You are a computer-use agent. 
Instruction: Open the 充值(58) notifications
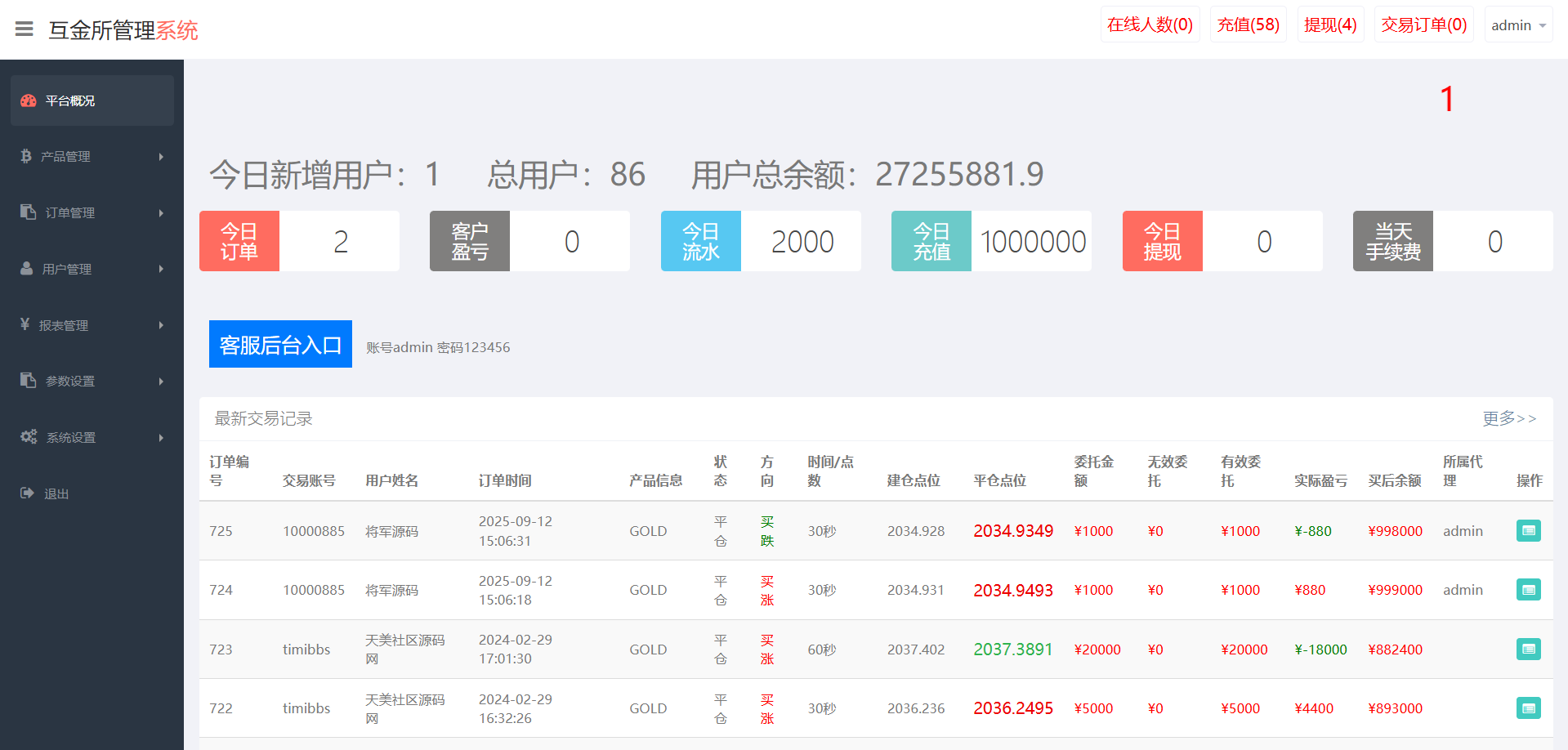click(1248, 25)
